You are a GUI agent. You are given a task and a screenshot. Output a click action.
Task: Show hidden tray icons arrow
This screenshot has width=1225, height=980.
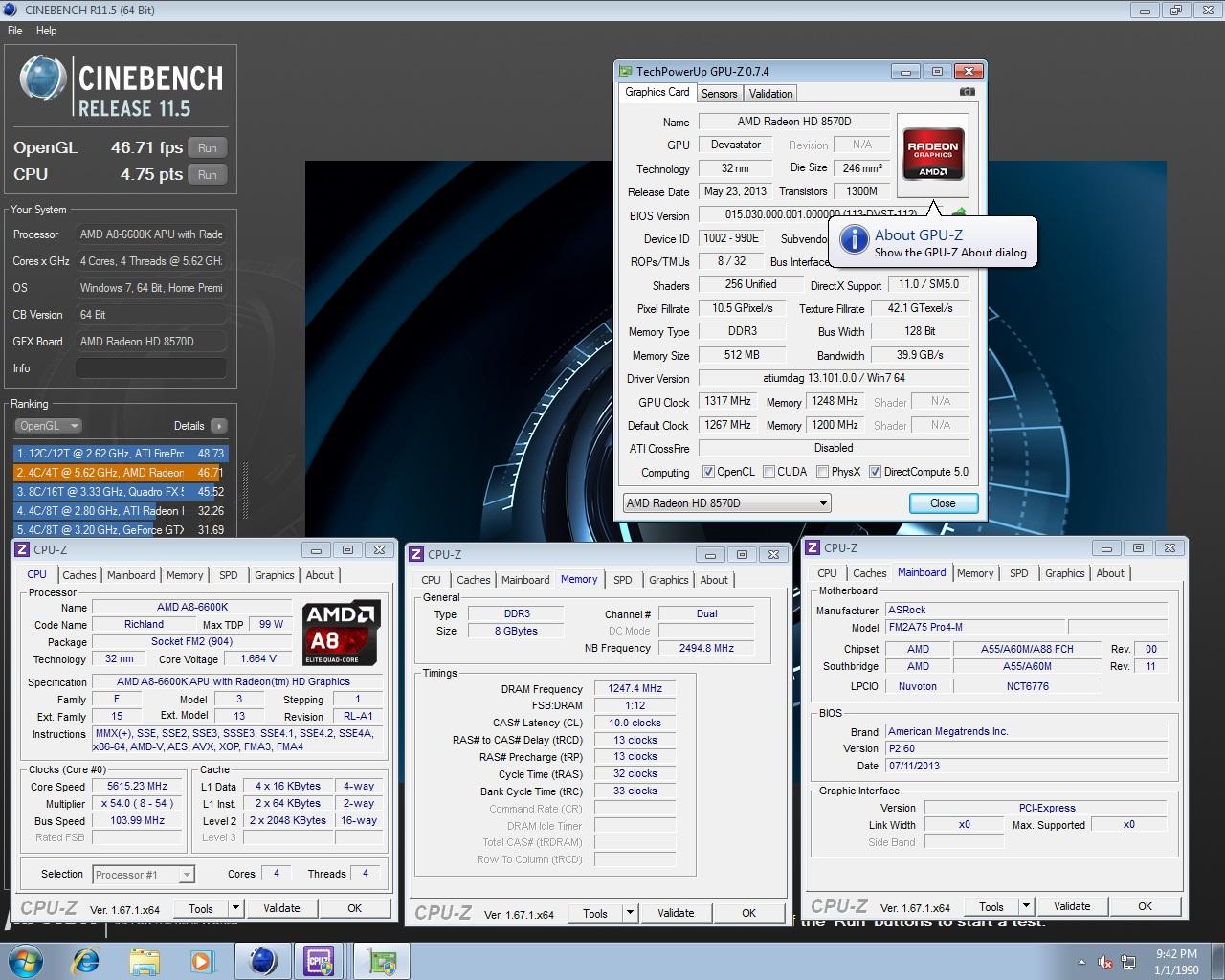tap(1082, 962)
